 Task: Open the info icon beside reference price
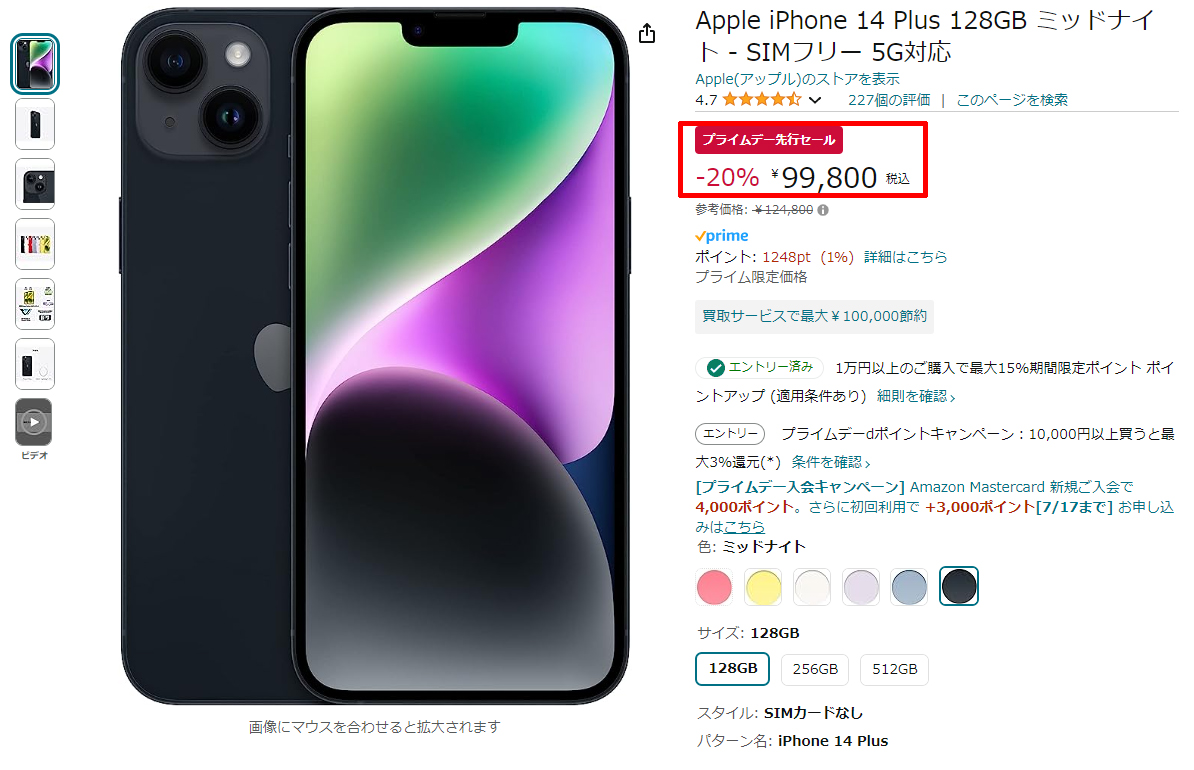pyautogui.click(x=823, y=210)
